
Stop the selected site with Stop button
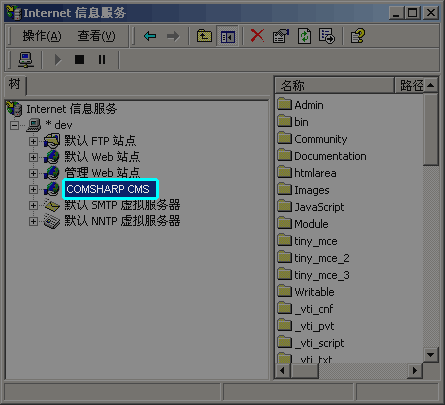pyautogui.click(x=79, y=60)
